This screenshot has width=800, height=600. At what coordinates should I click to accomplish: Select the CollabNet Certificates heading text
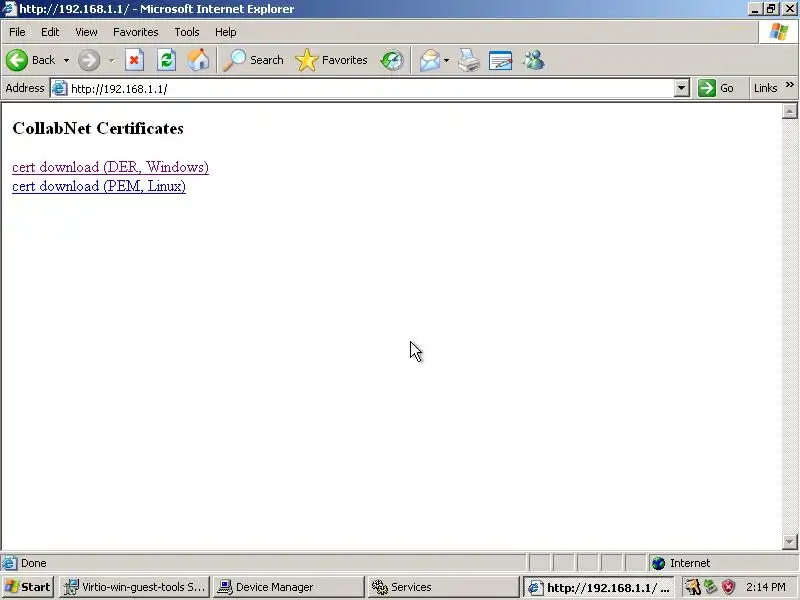(x=98, y=128)
